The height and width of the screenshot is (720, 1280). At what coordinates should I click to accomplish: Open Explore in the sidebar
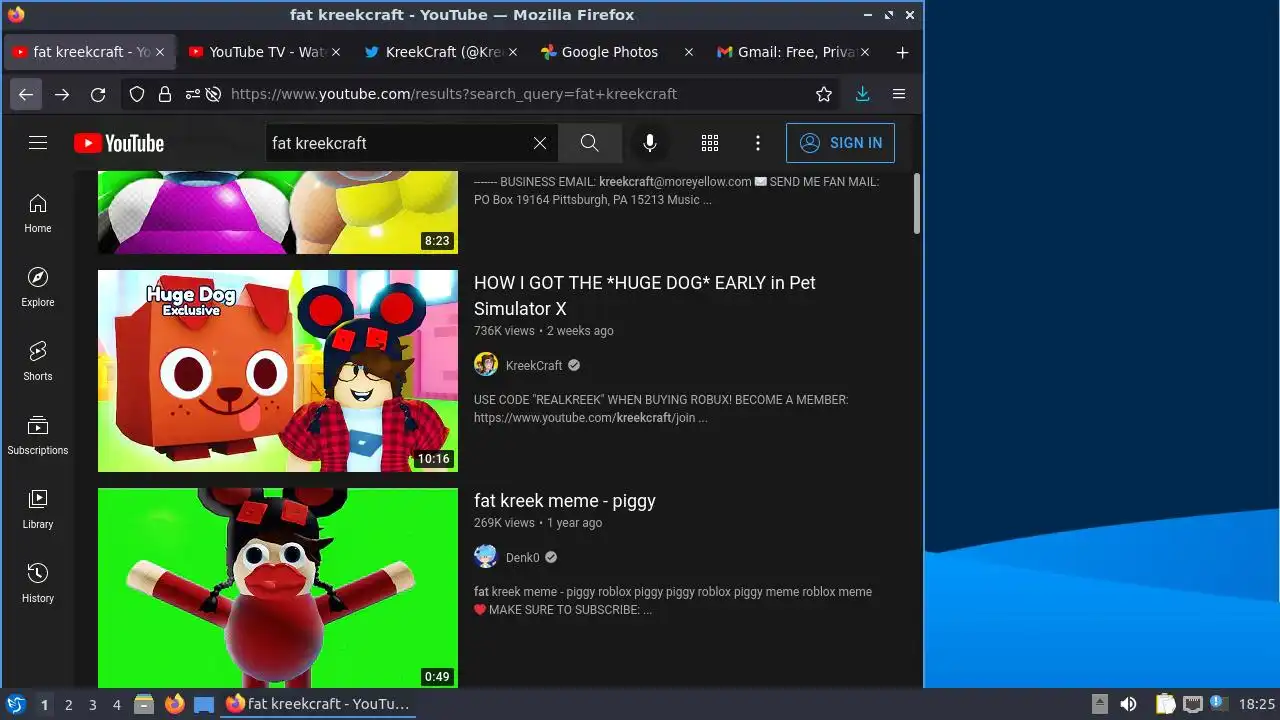click(38, 288)
